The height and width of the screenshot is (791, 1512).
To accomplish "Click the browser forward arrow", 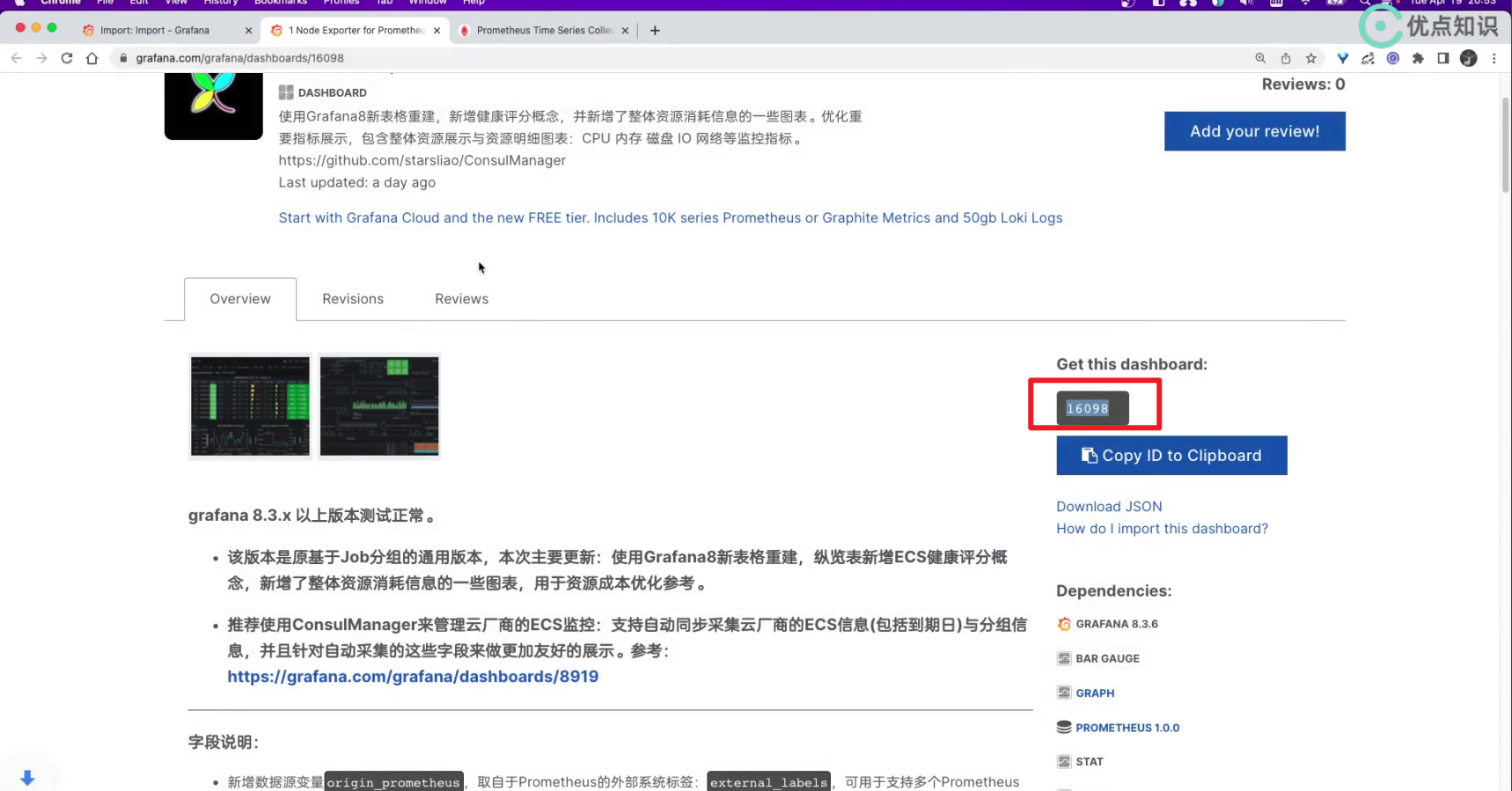I will tap(41, 58).
